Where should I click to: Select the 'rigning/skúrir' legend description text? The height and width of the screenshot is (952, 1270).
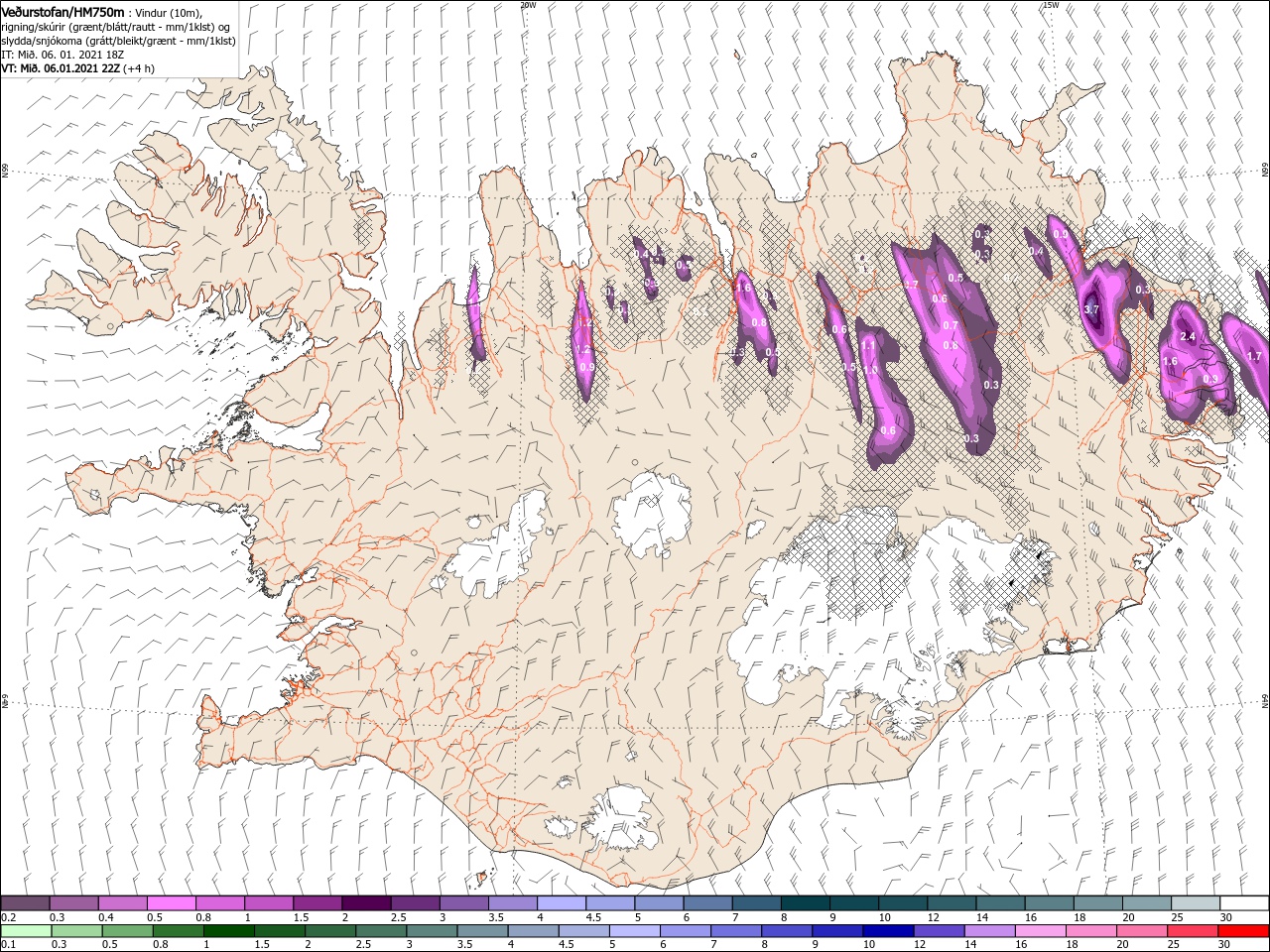[35, 27]
